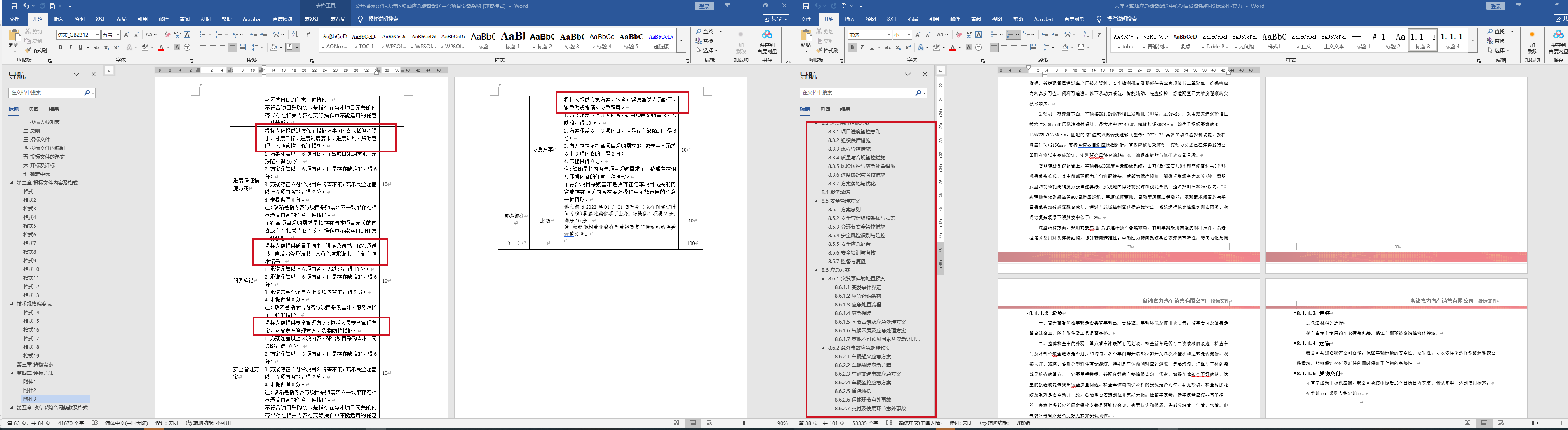1568x430 pixels.
Task: Apply 标题 1 style in the left Word window
Action: (x=512, y=40)
